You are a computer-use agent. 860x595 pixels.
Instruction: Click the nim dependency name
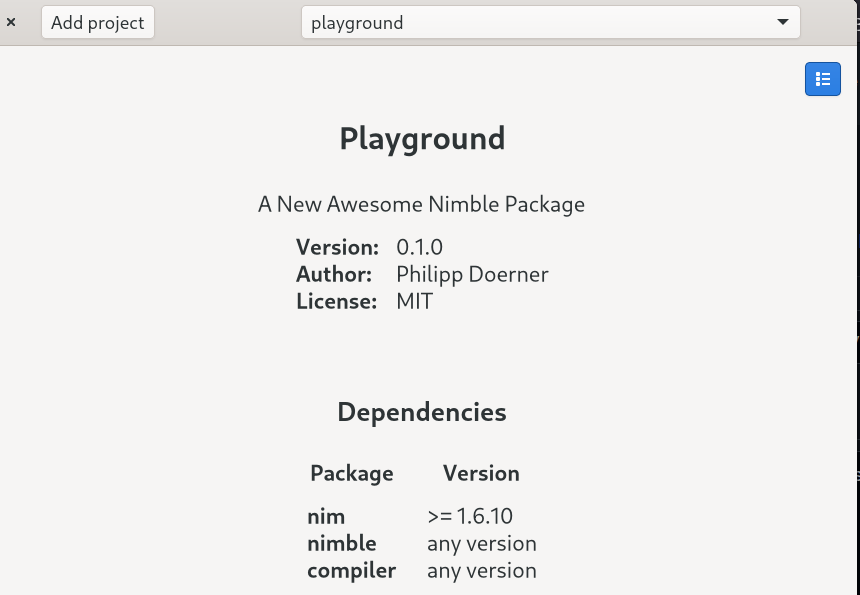[x=326, y=517]
